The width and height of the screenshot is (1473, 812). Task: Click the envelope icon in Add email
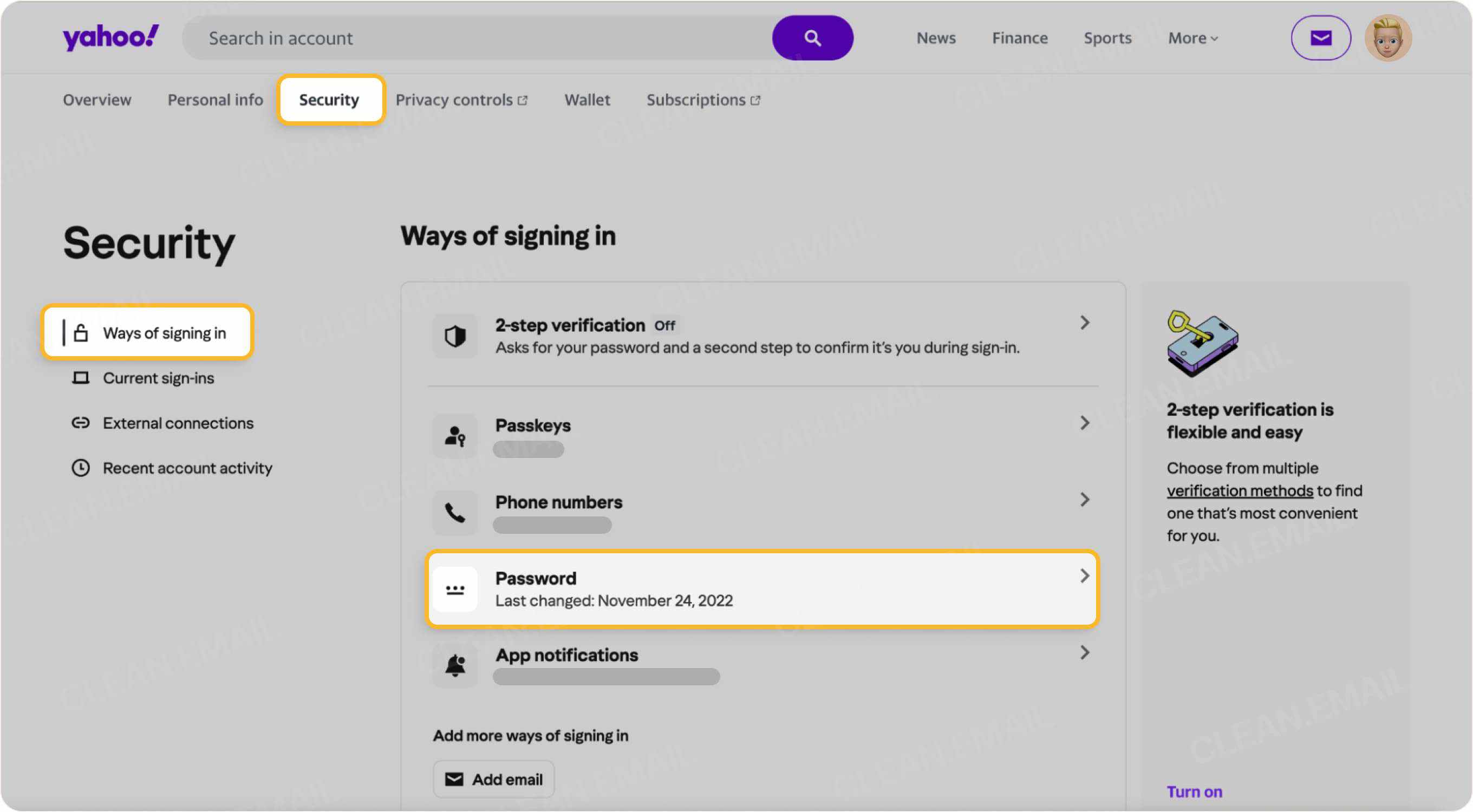point(454,779)
